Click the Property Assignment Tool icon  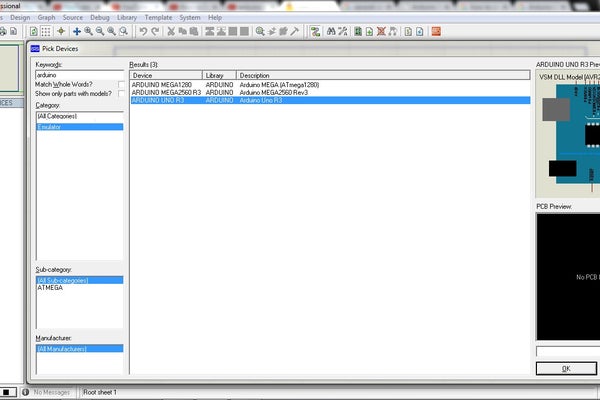(x=342, y=31)
